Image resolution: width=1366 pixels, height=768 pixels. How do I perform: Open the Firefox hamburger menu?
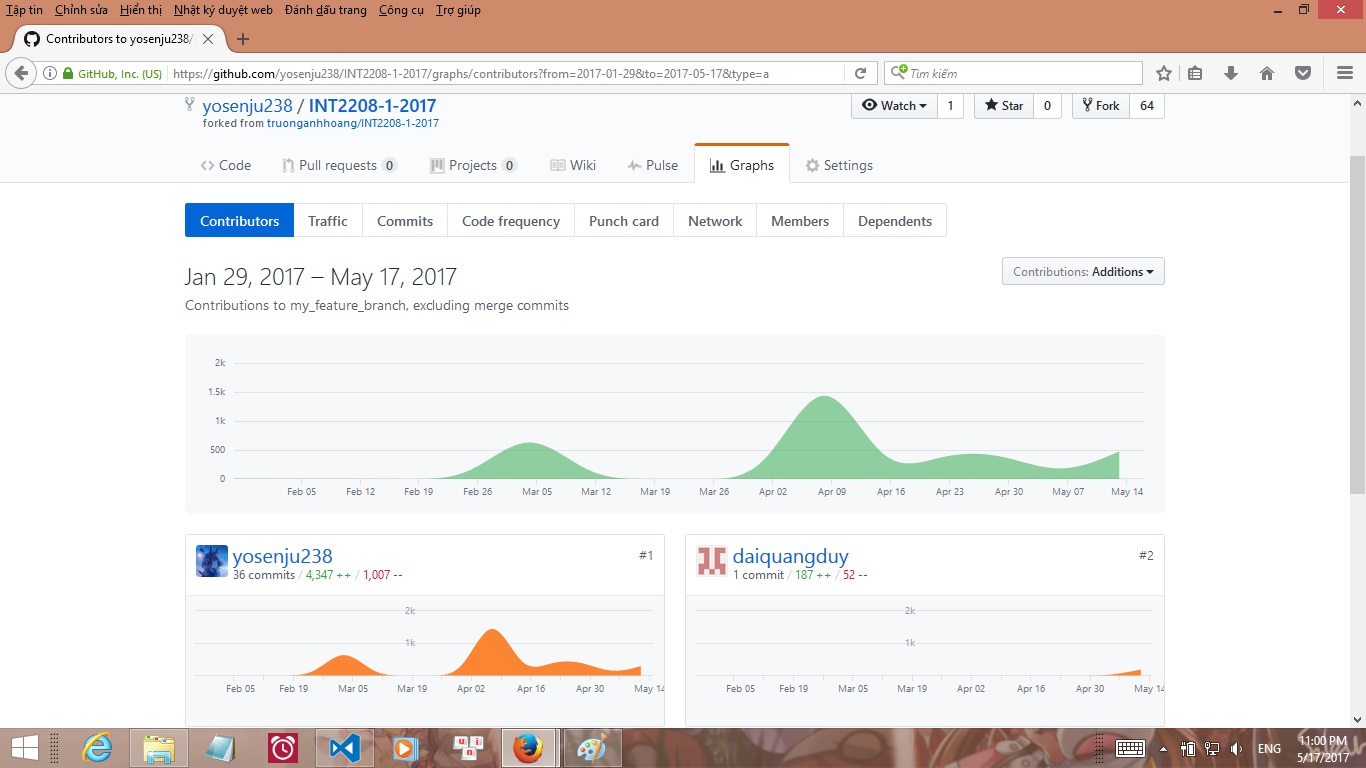coord(1345,73)
